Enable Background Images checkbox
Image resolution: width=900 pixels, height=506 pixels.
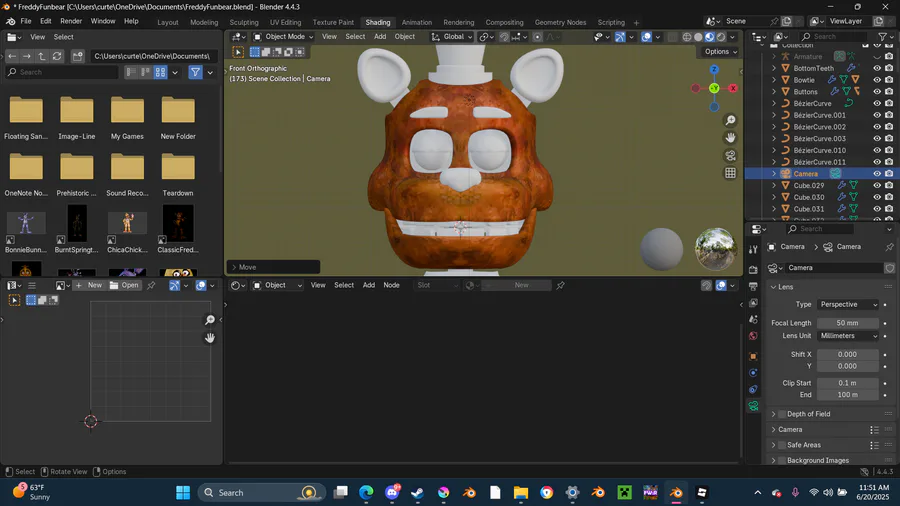click(x=781, y=460)
